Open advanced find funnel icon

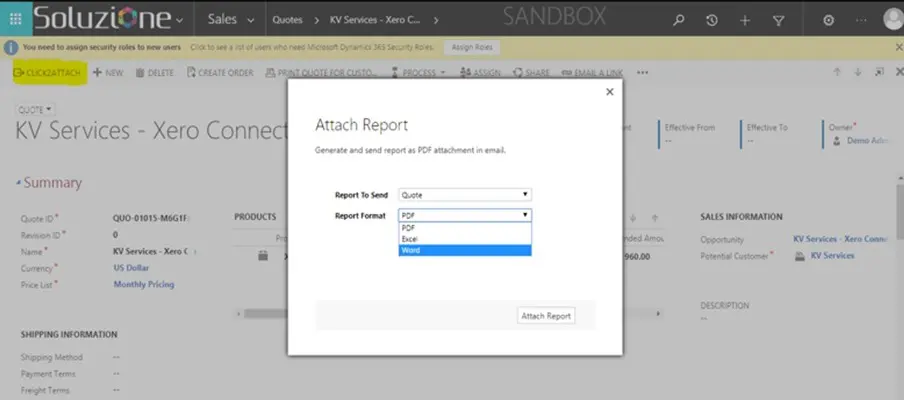[x=778, y=20]
